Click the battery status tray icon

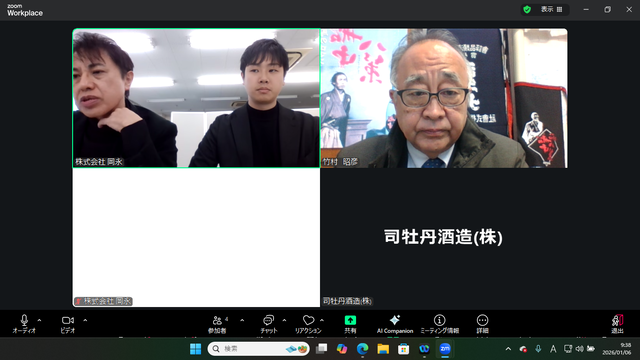[x=591, y=349]
